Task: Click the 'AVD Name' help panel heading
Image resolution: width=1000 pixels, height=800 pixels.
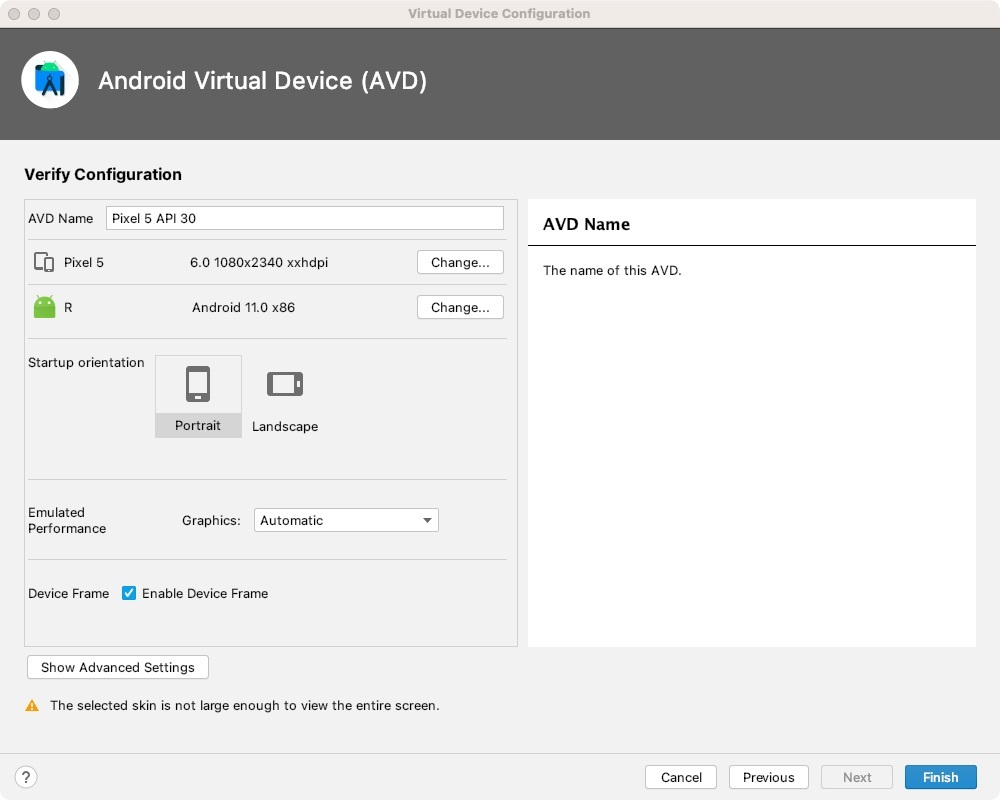Action: [x=586, y=225]
